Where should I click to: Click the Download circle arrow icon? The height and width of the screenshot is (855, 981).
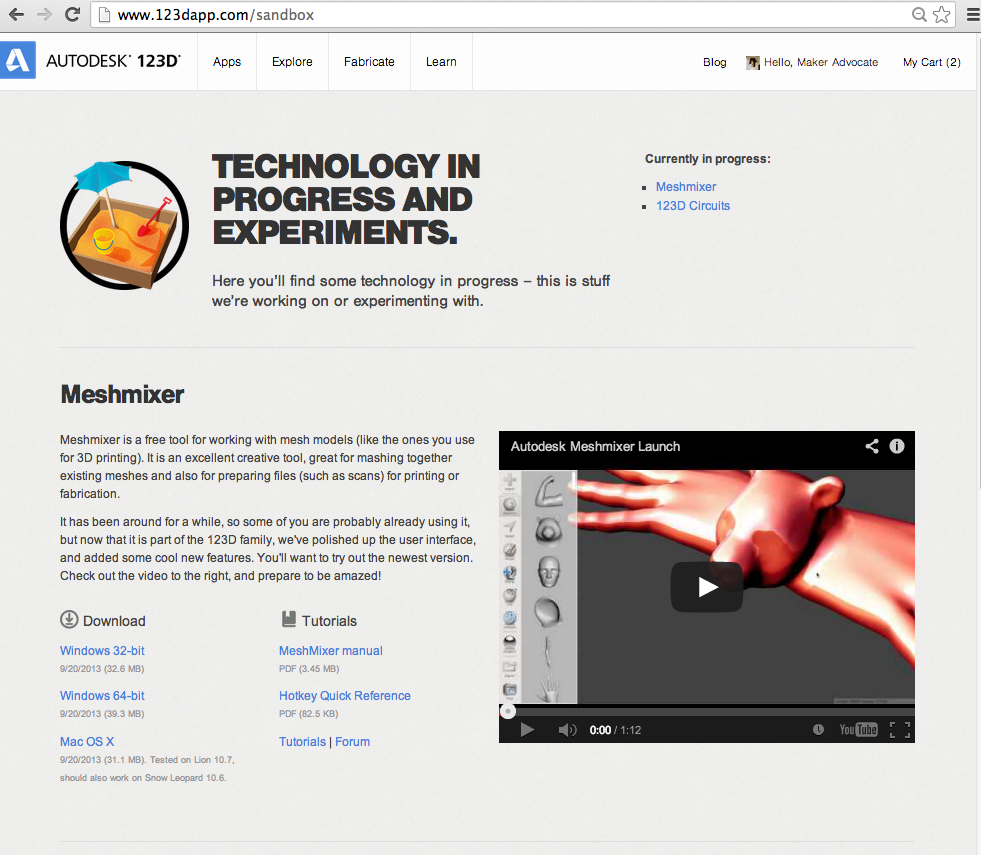coord(69,619)
